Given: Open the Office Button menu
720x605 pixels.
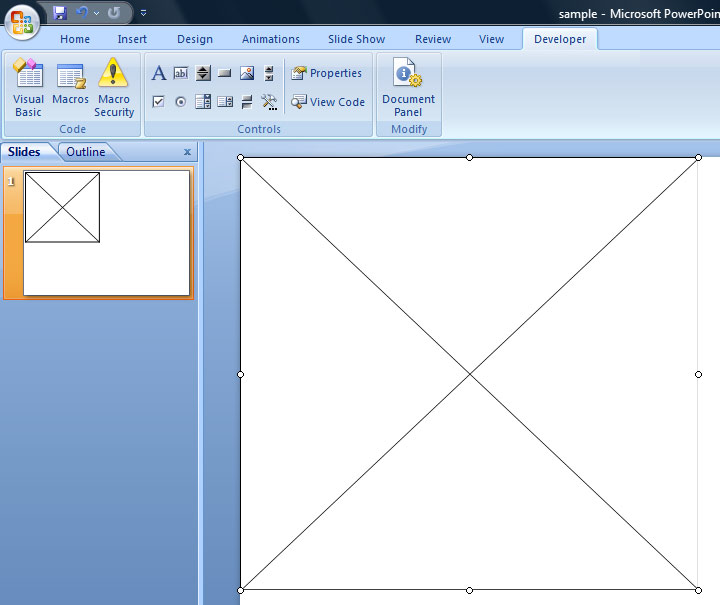Looking at the screenshot, I should click(x=22, y=20).
